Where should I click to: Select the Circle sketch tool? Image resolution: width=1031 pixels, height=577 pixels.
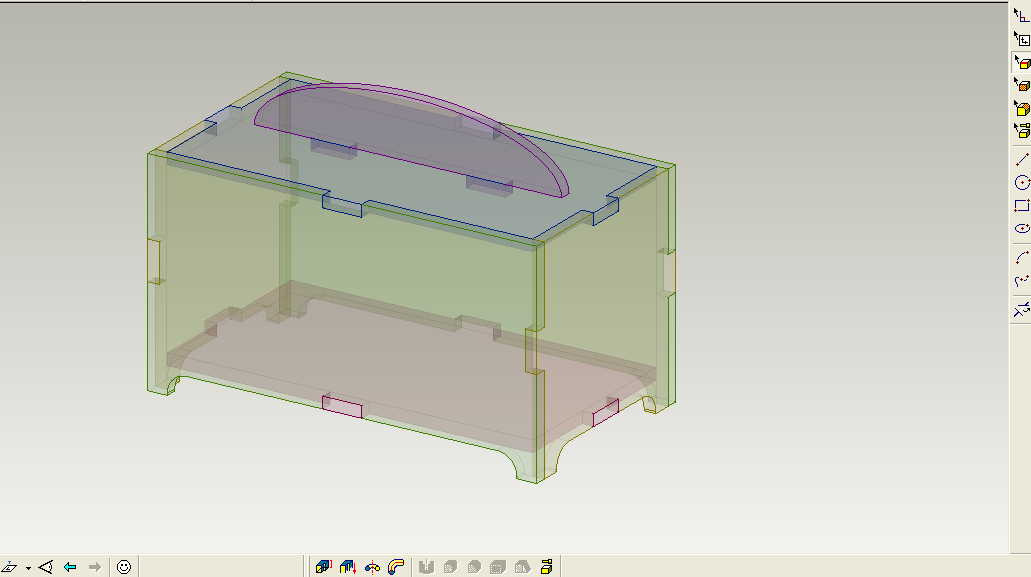1021,183
